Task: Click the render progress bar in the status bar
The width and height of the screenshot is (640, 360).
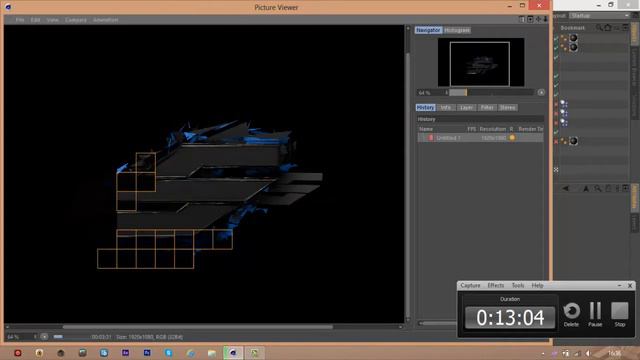Action: click(x=58, y=337)
